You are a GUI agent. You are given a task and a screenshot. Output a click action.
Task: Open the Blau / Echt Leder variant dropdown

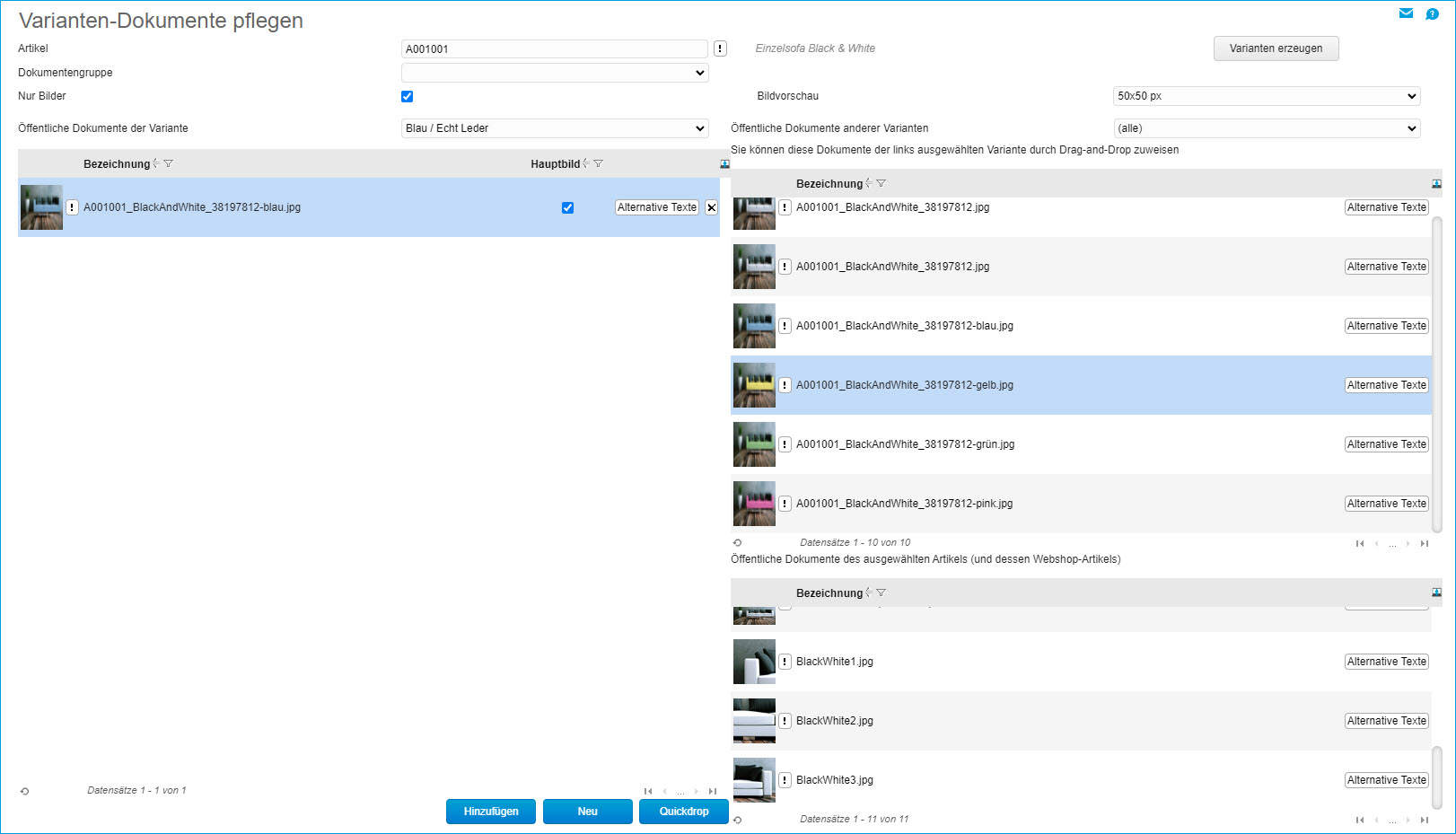click(x=555, y=128)
